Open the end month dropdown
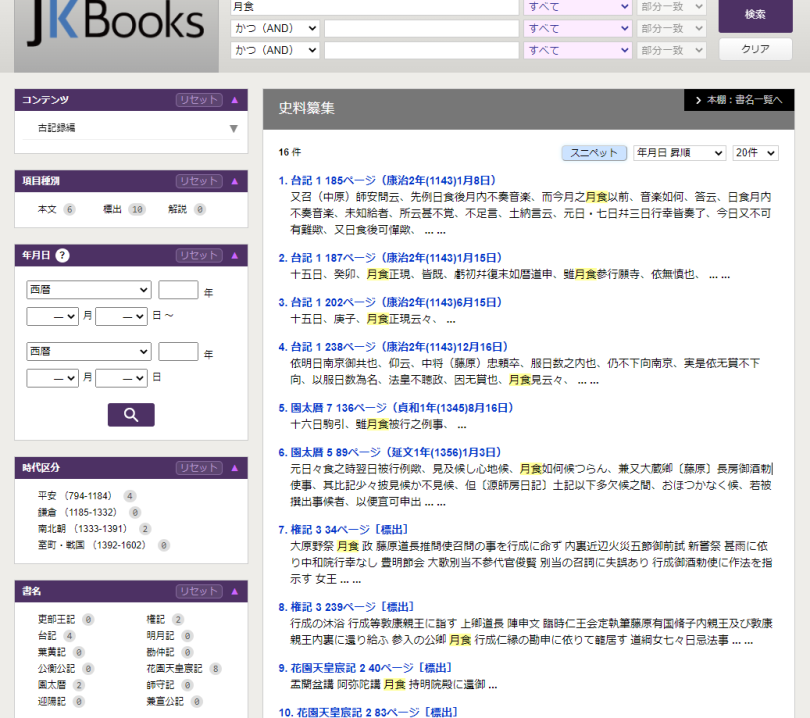 tap(53, 378)
